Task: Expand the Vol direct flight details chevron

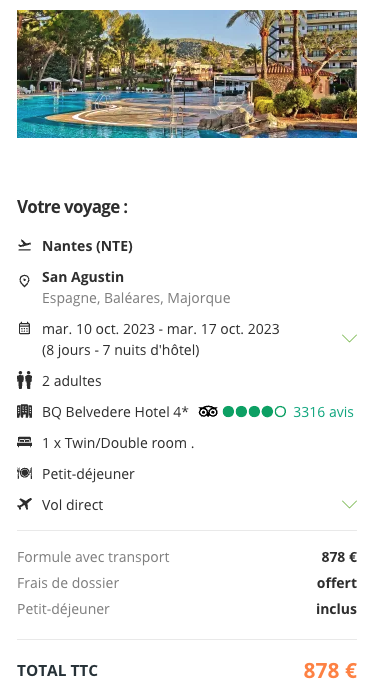Action: pyautogui.click(x=349, y=504)
